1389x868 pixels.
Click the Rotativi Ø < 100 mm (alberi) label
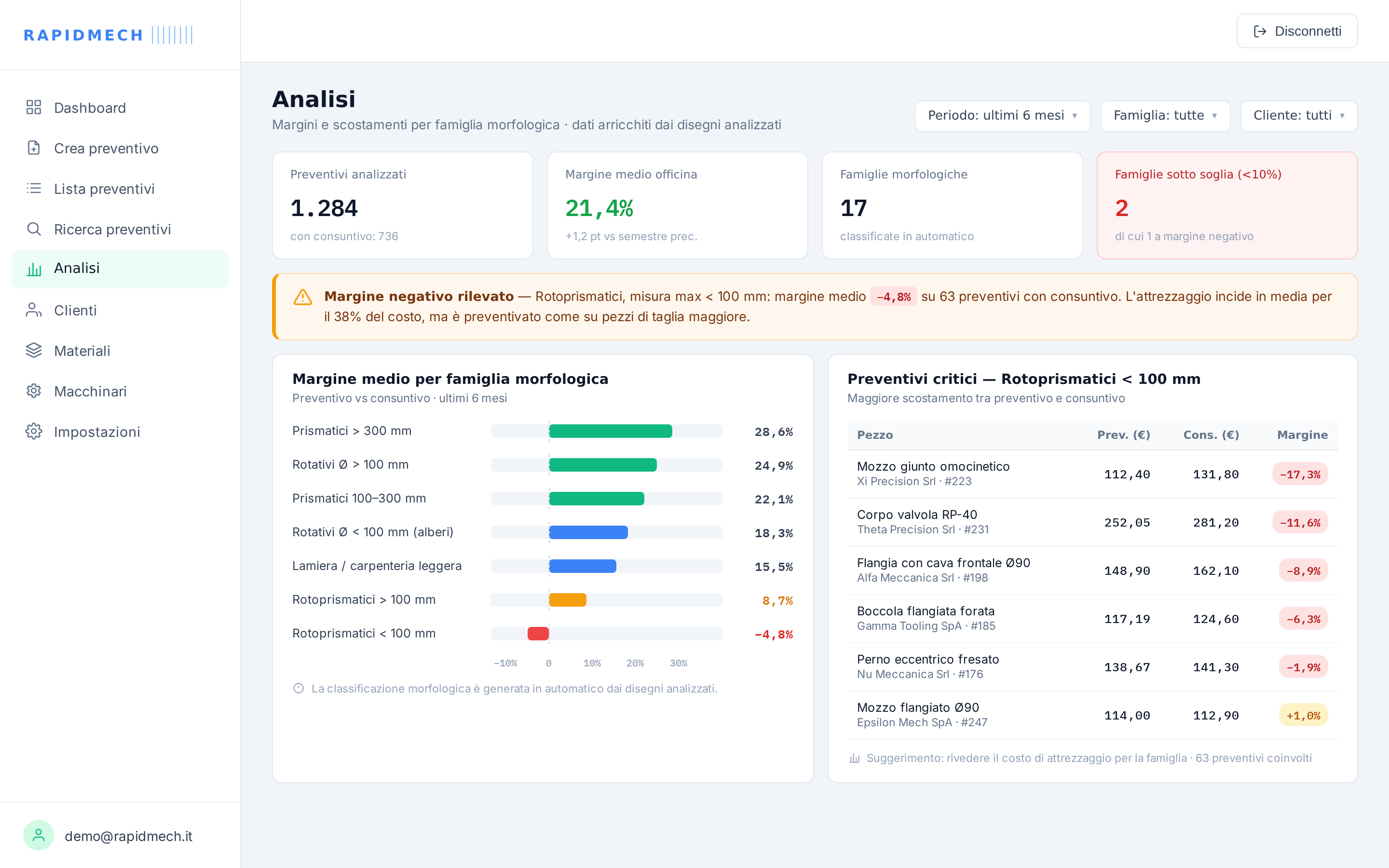point(373,532)
